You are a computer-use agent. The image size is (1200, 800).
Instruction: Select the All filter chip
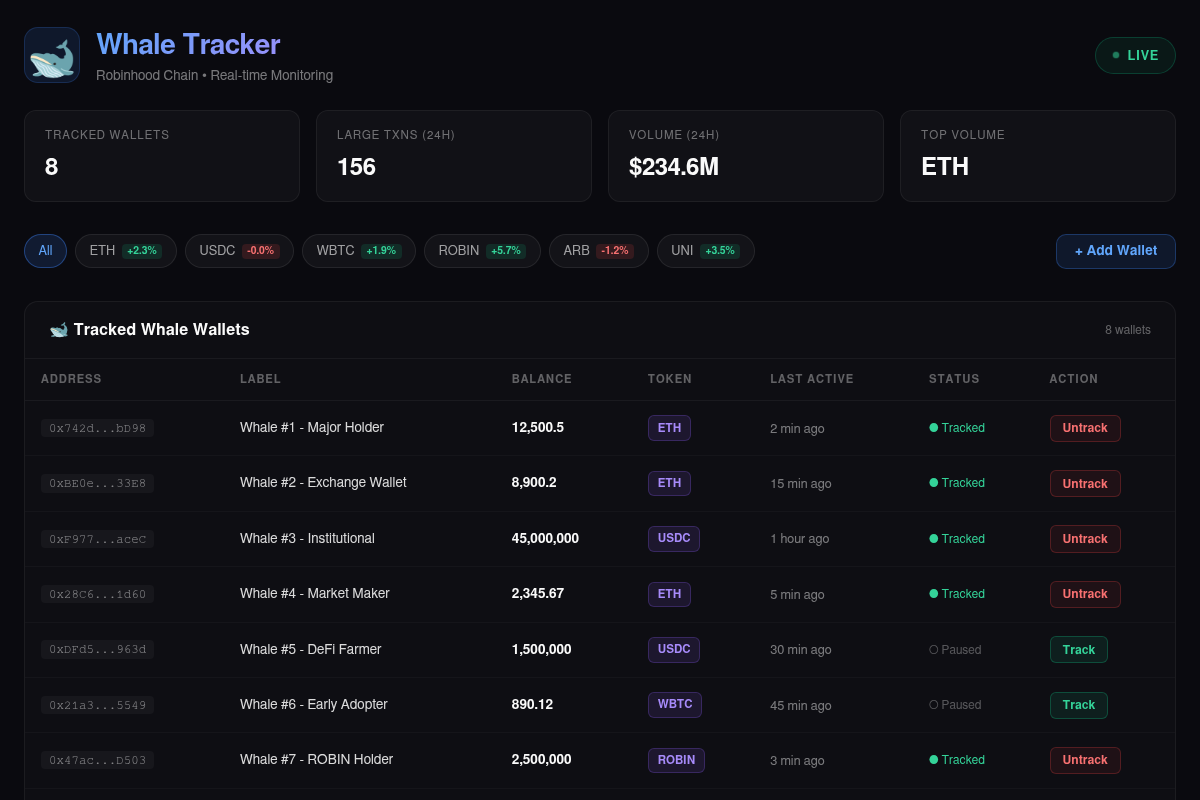point(45,251)
